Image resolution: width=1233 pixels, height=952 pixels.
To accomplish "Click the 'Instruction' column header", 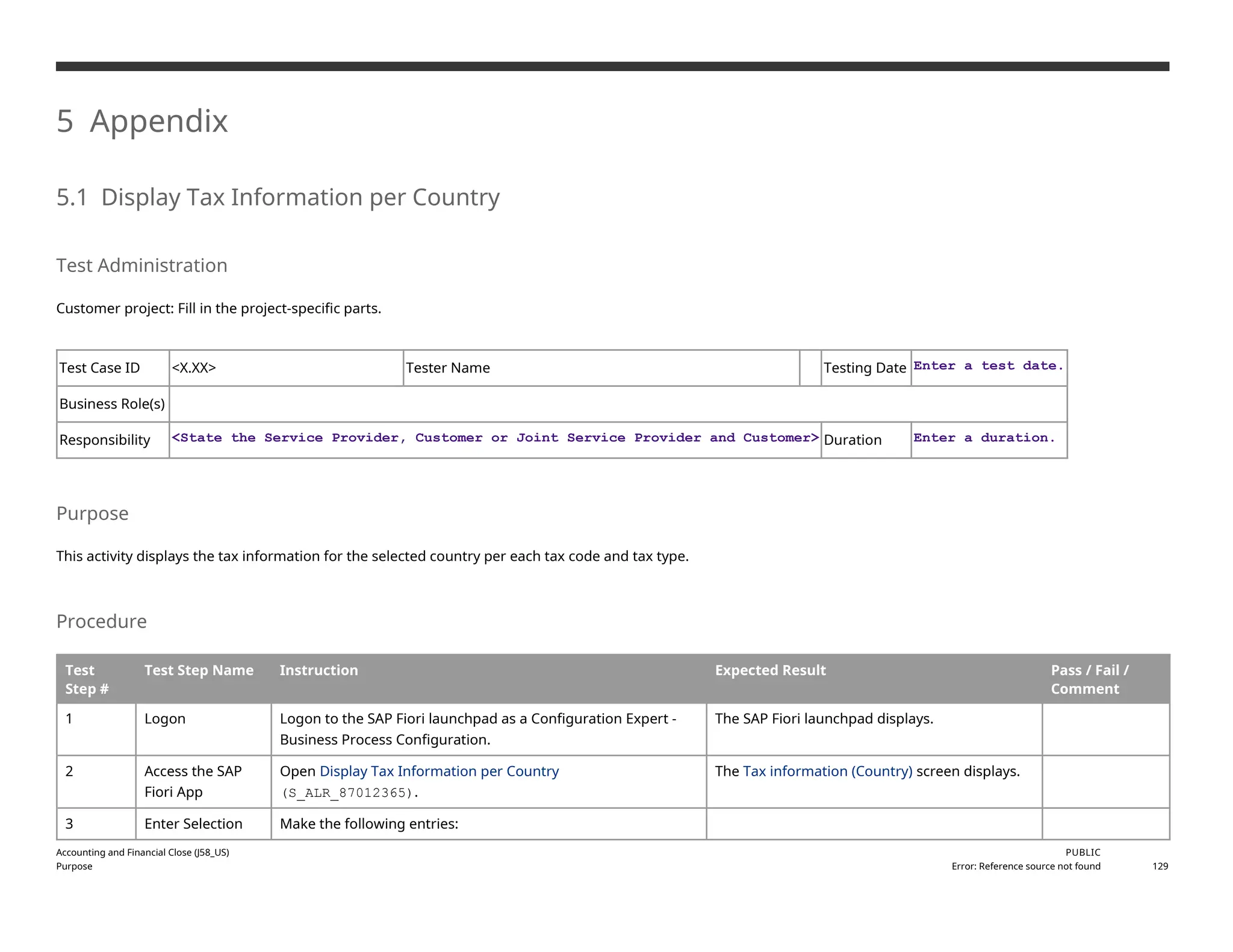I will click(x=489, y=679).
